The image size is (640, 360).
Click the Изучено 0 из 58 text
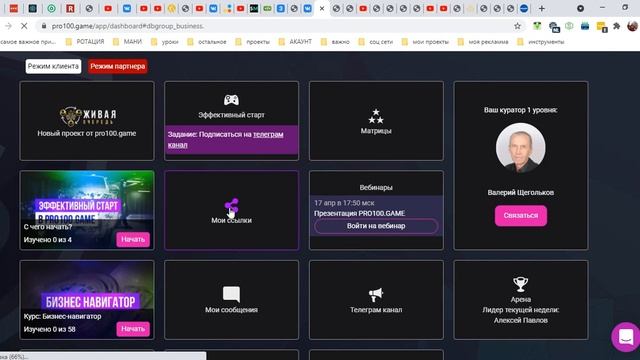coord(49,329)
